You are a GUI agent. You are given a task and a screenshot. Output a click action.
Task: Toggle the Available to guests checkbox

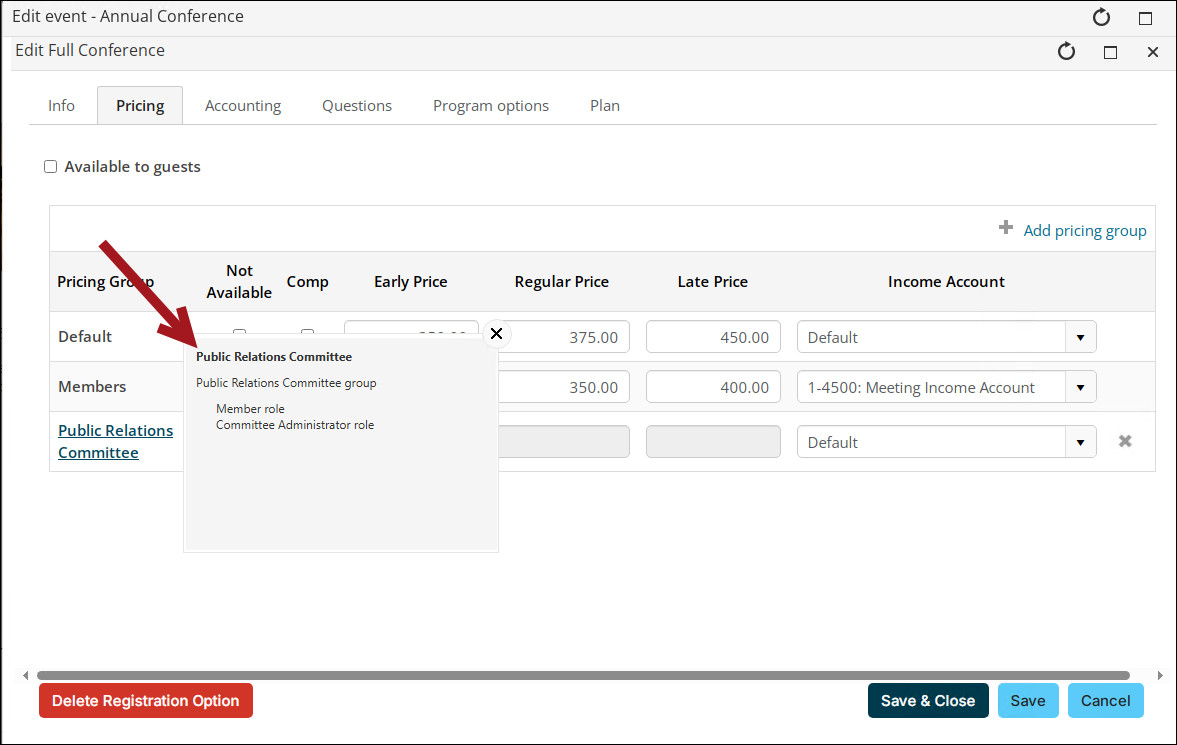[50, 167]
